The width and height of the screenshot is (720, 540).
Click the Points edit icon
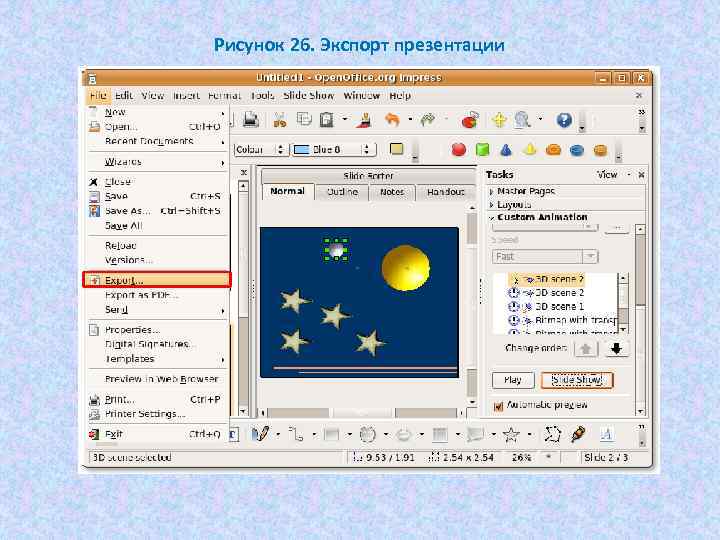point(552,433)
